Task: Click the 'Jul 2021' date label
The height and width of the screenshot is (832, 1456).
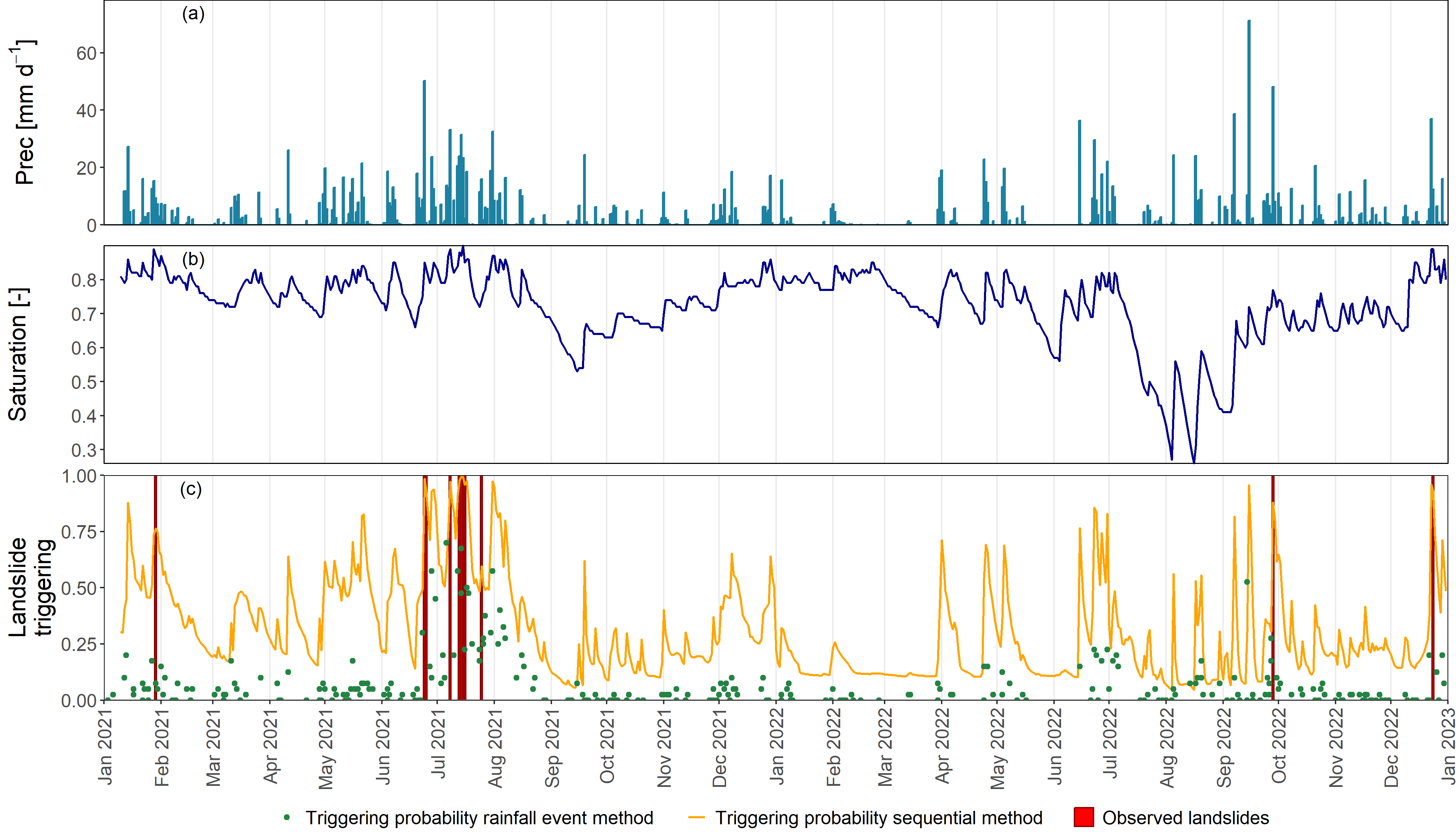Action: (x=438, y=744)
